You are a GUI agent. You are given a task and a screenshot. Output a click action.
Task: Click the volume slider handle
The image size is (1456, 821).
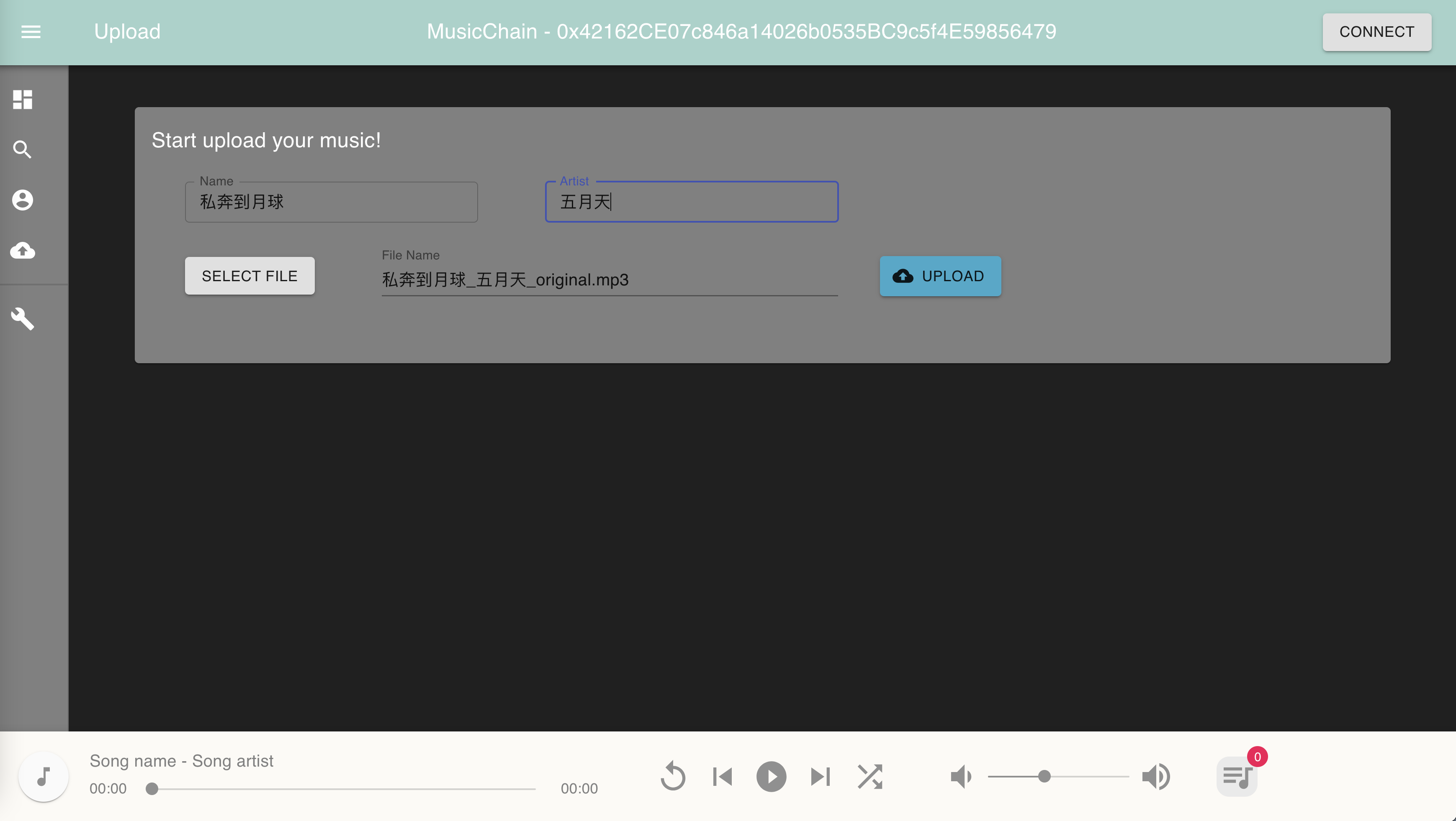click(x=1044, y=776)
